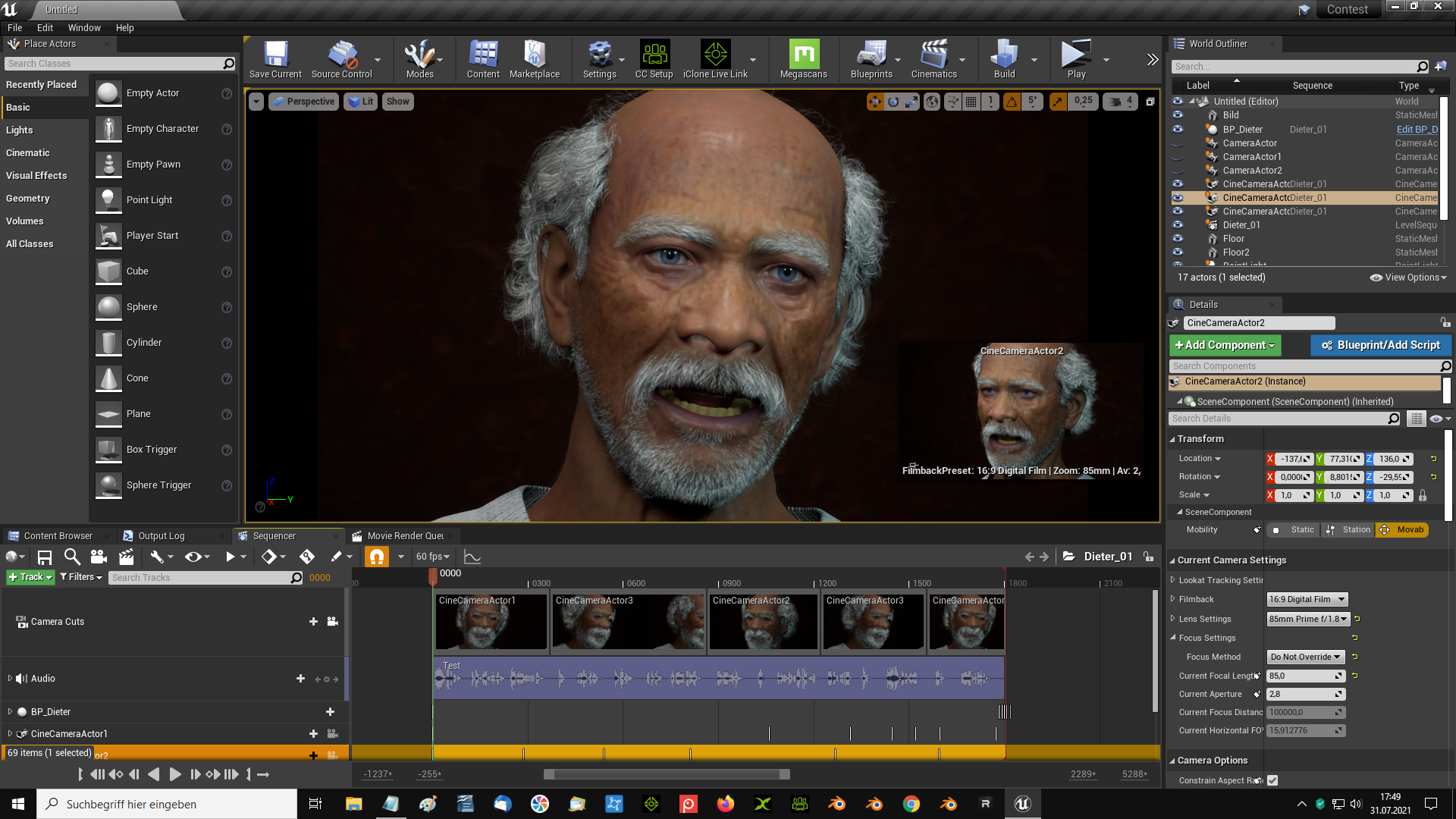This screenshot has width=1456, height=819.
Task: Switch to the Movie Render Queue tab
Action: [x=405, y=535]
